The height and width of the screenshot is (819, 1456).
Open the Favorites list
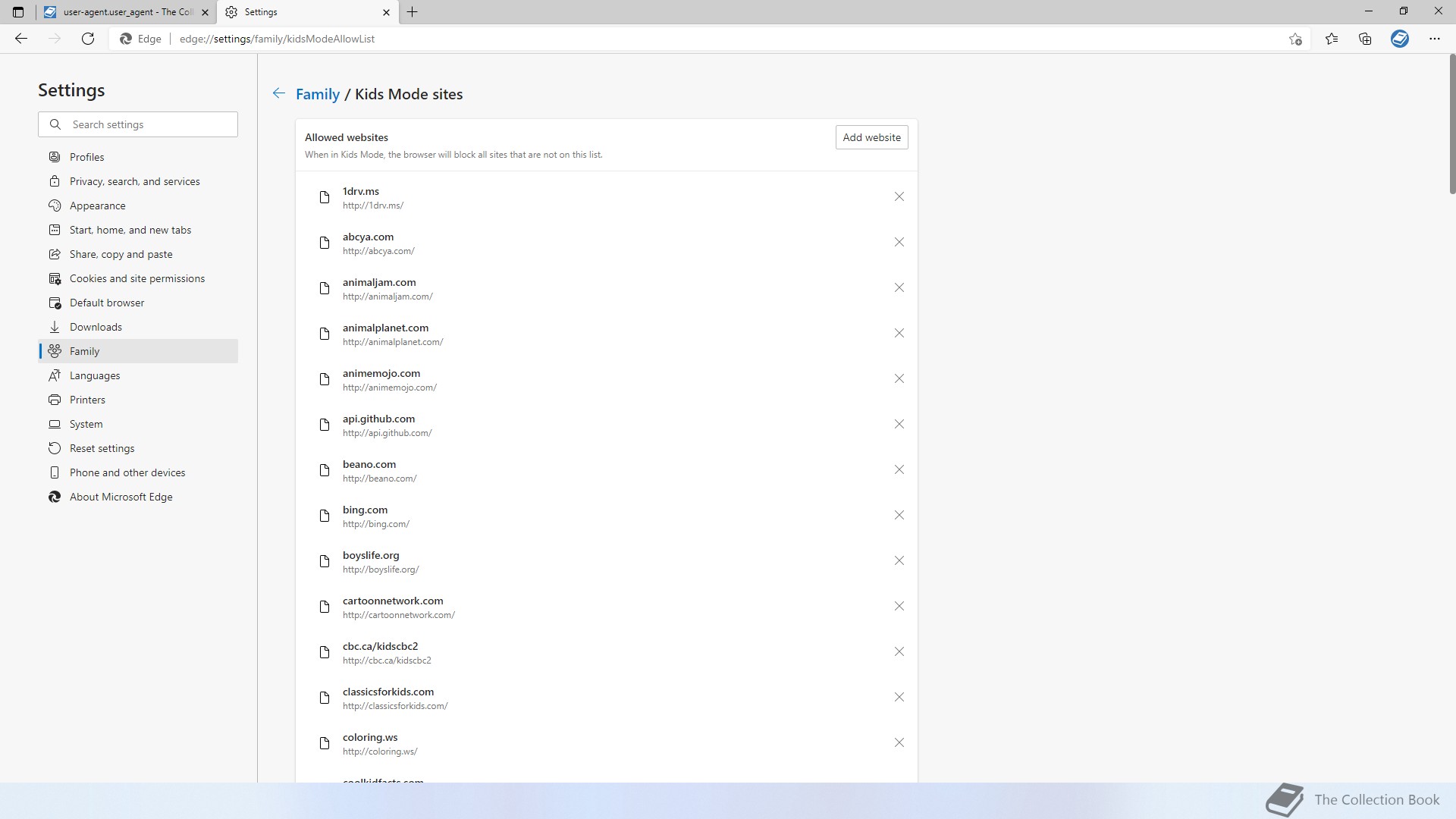click(x=1332, y=39)
